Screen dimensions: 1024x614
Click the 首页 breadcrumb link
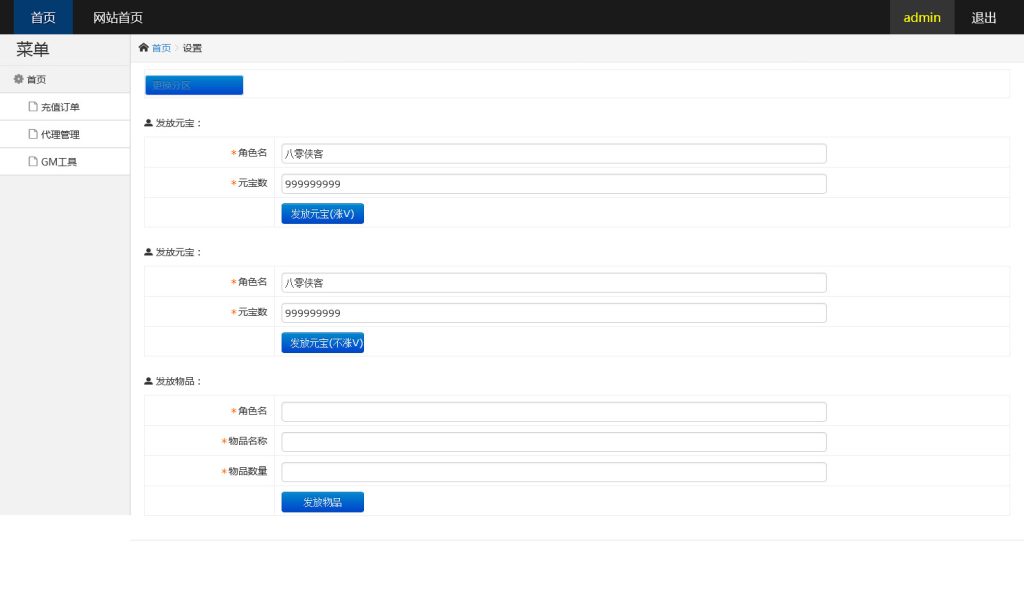coord(161,48)
